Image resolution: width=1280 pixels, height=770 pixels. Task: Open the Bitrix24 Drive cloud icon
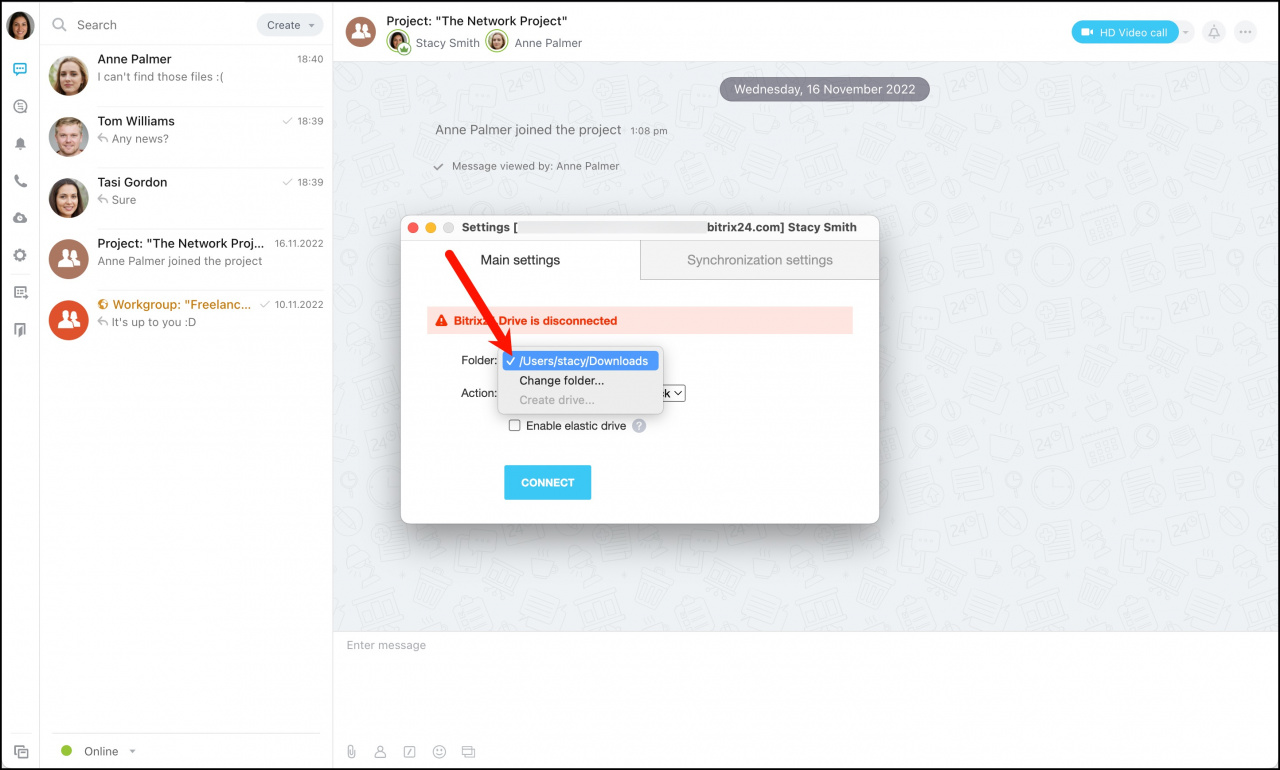coord(20,218)
